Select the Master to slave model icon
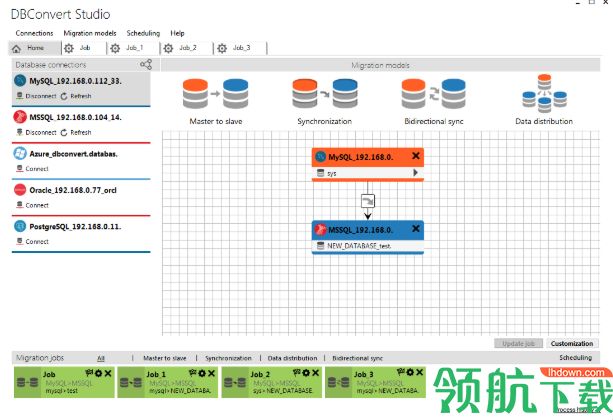 tap(215, 94)
